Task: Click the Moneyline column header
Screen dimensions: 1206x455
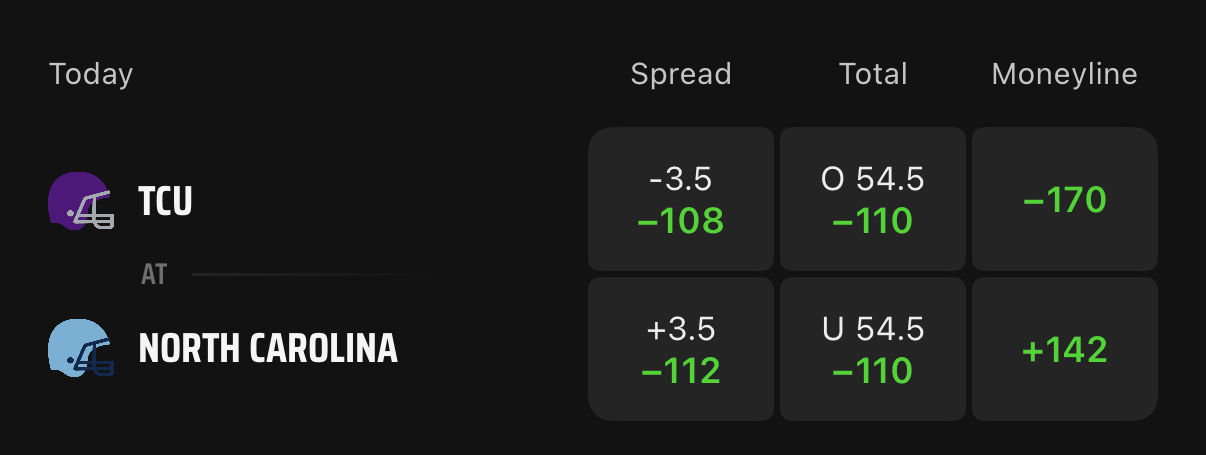Action: [1065, 74]
